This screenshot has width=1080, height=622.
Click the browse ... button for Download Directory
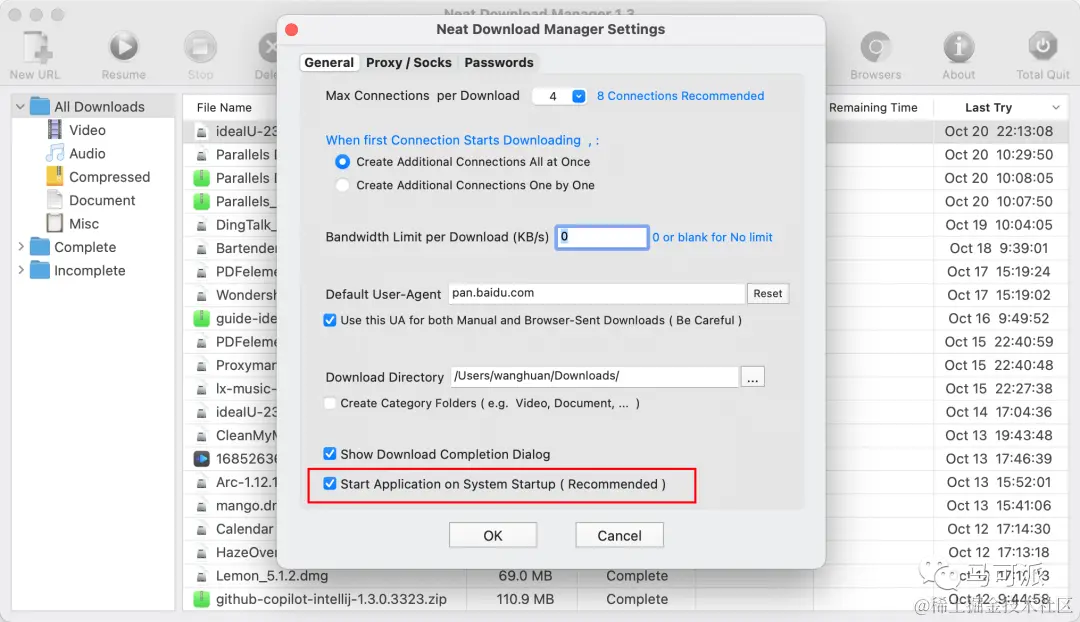pos(752,377)
